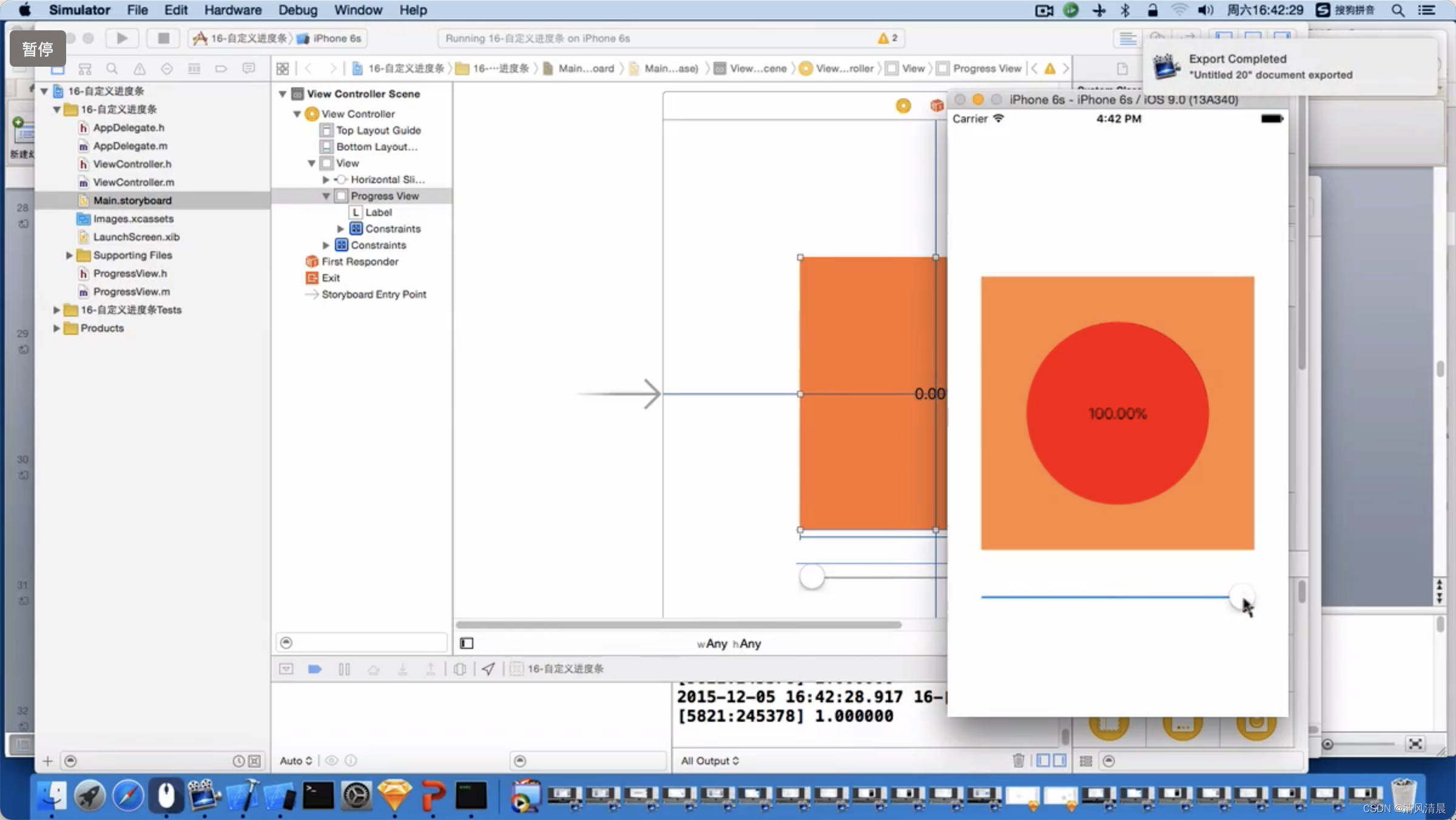Click the Add new file icon at bottom left
The image size is (1456, 820).
47,761
